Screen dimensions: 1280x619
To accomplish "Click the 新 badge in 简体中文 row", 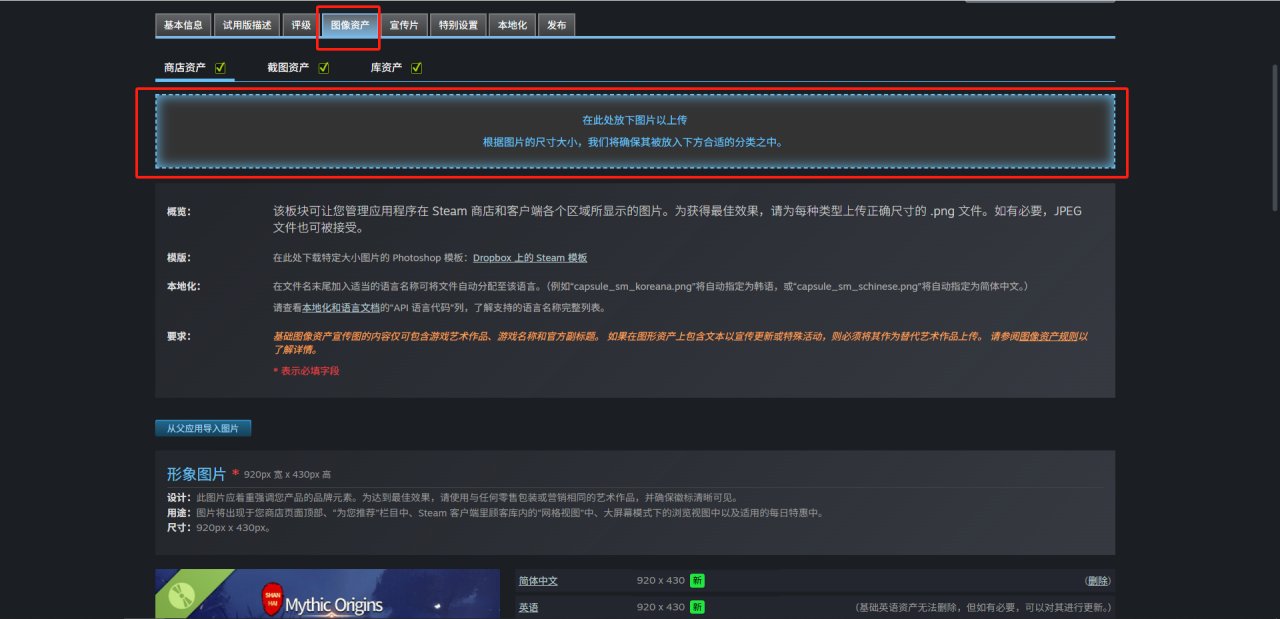I will point(697,580).
